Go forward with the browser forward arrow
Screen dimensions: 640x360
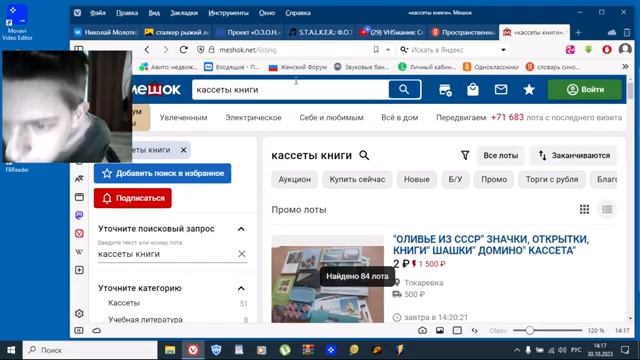point(166,50)
